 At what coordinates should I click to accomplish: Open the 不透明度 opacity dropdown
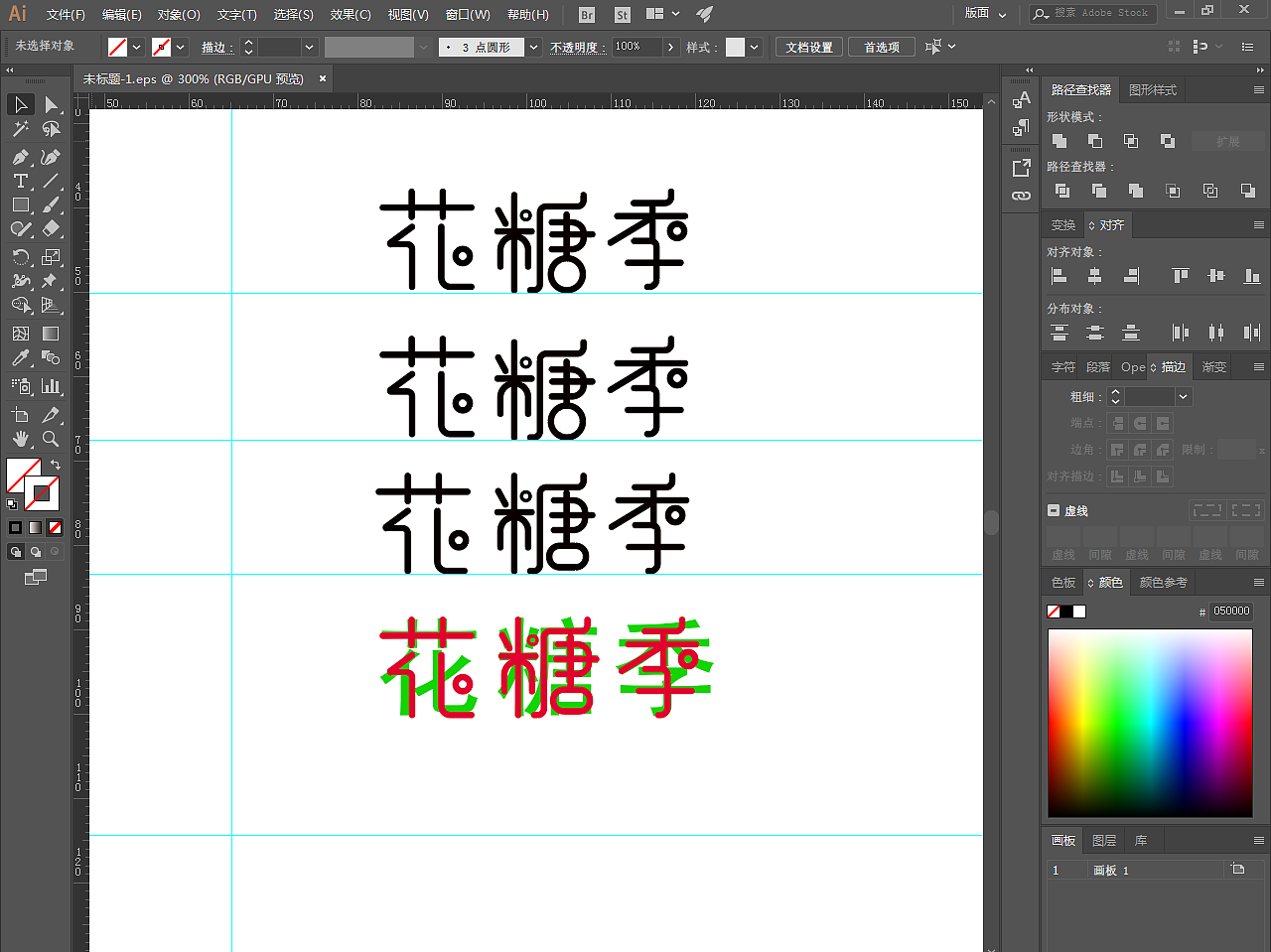[671, 46]
